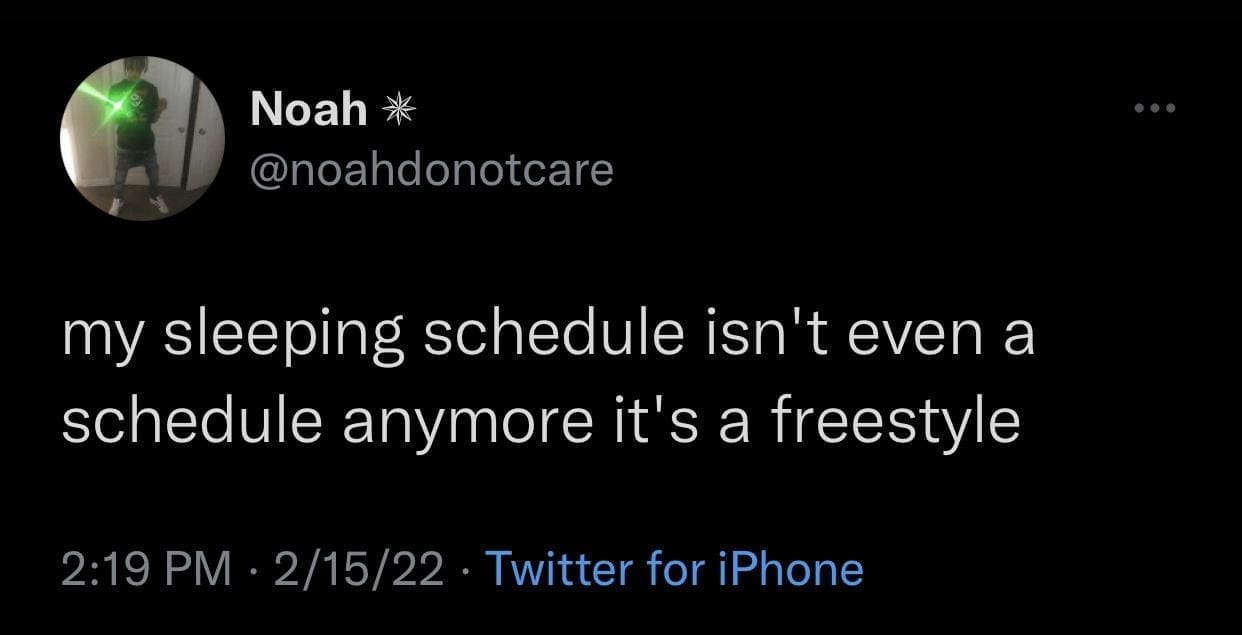Click the Twitter for iPhone source link

(673, 569)
